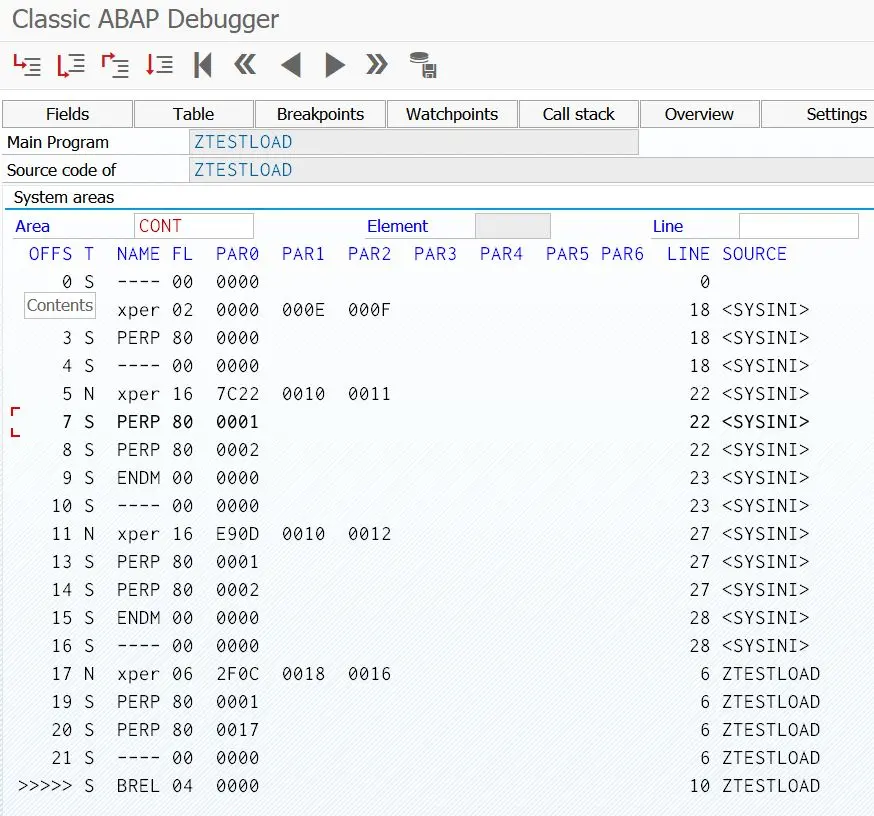This screenshot has width=874, height=816.
Task: Switch to the Table view
Action: click(193, 114)
